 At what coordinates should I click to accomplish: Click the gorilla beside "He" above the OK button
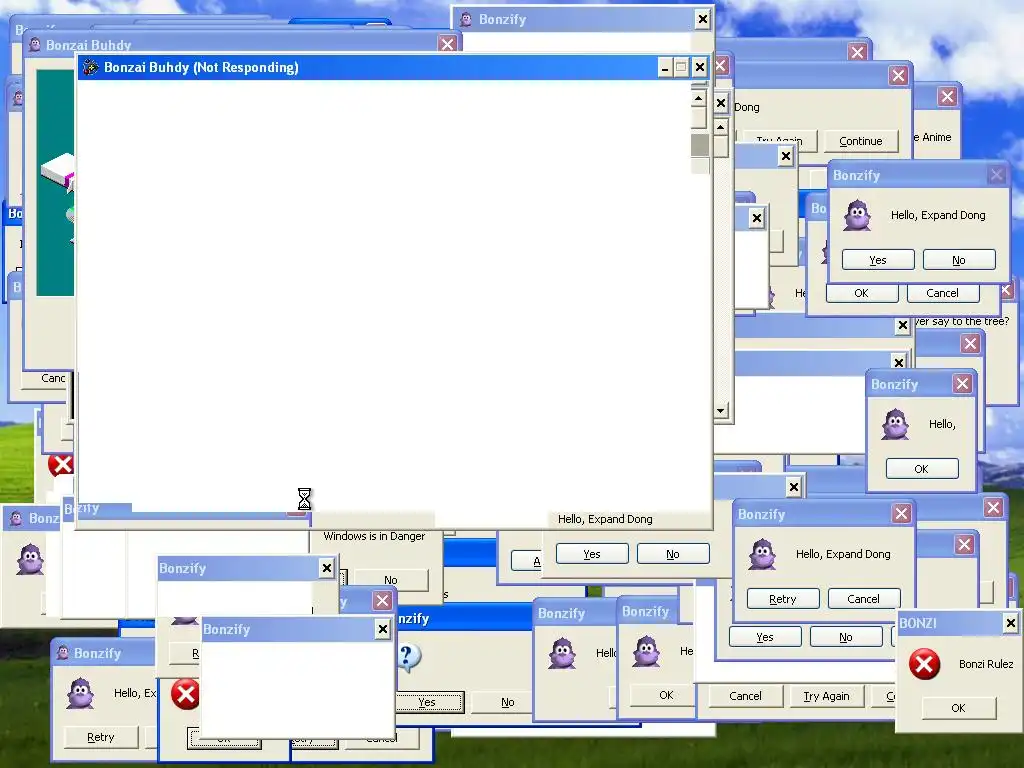646,651
